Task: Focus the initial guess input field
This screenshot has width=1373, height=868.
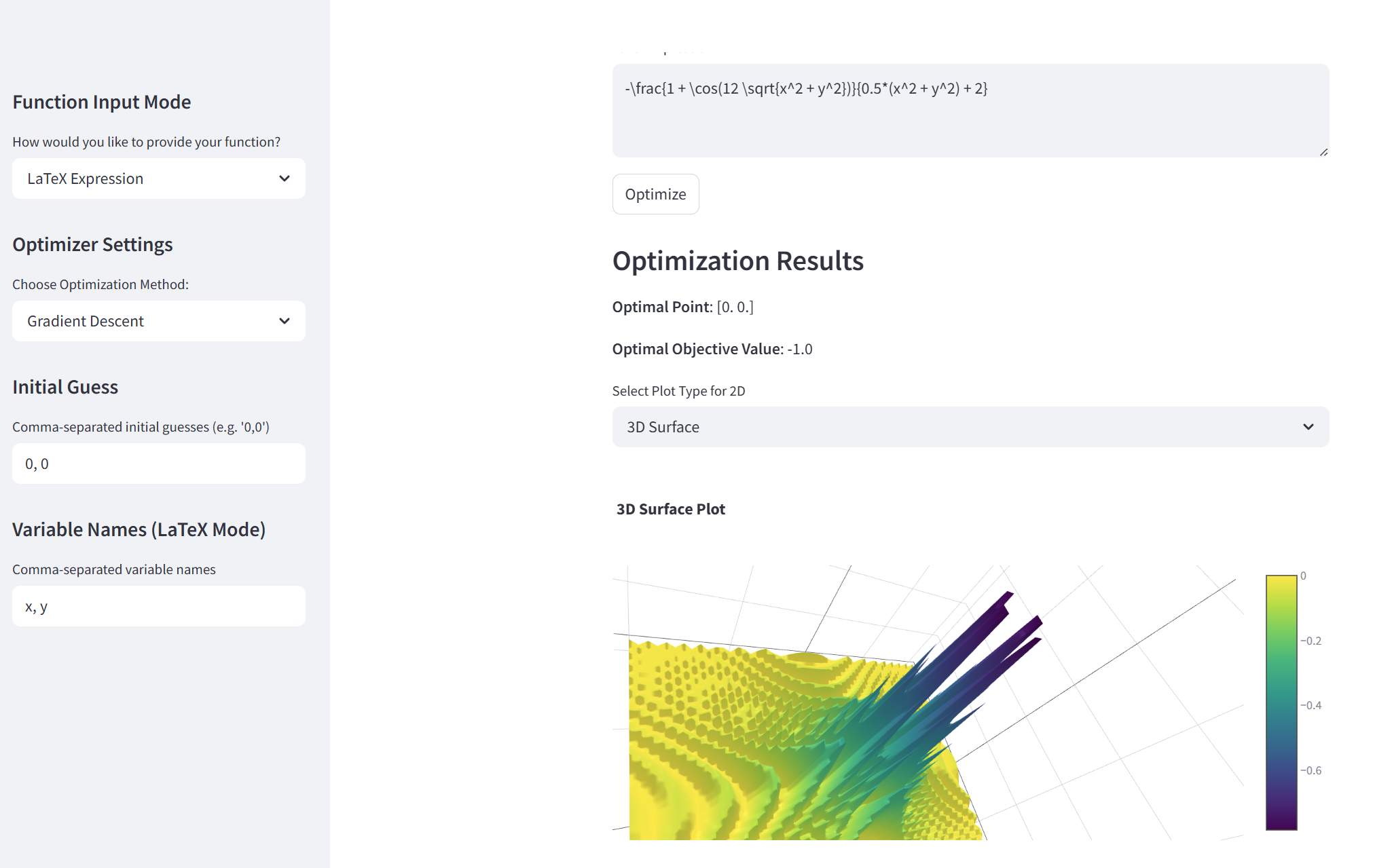Action: click(x=159, y=464)
